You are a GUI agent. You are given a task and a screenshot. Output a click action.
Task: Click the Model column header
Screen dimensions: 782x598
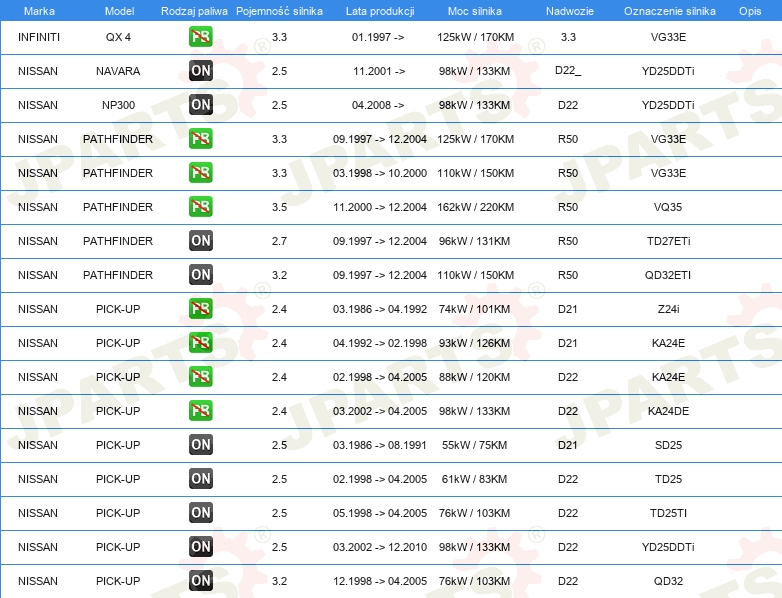119,11
